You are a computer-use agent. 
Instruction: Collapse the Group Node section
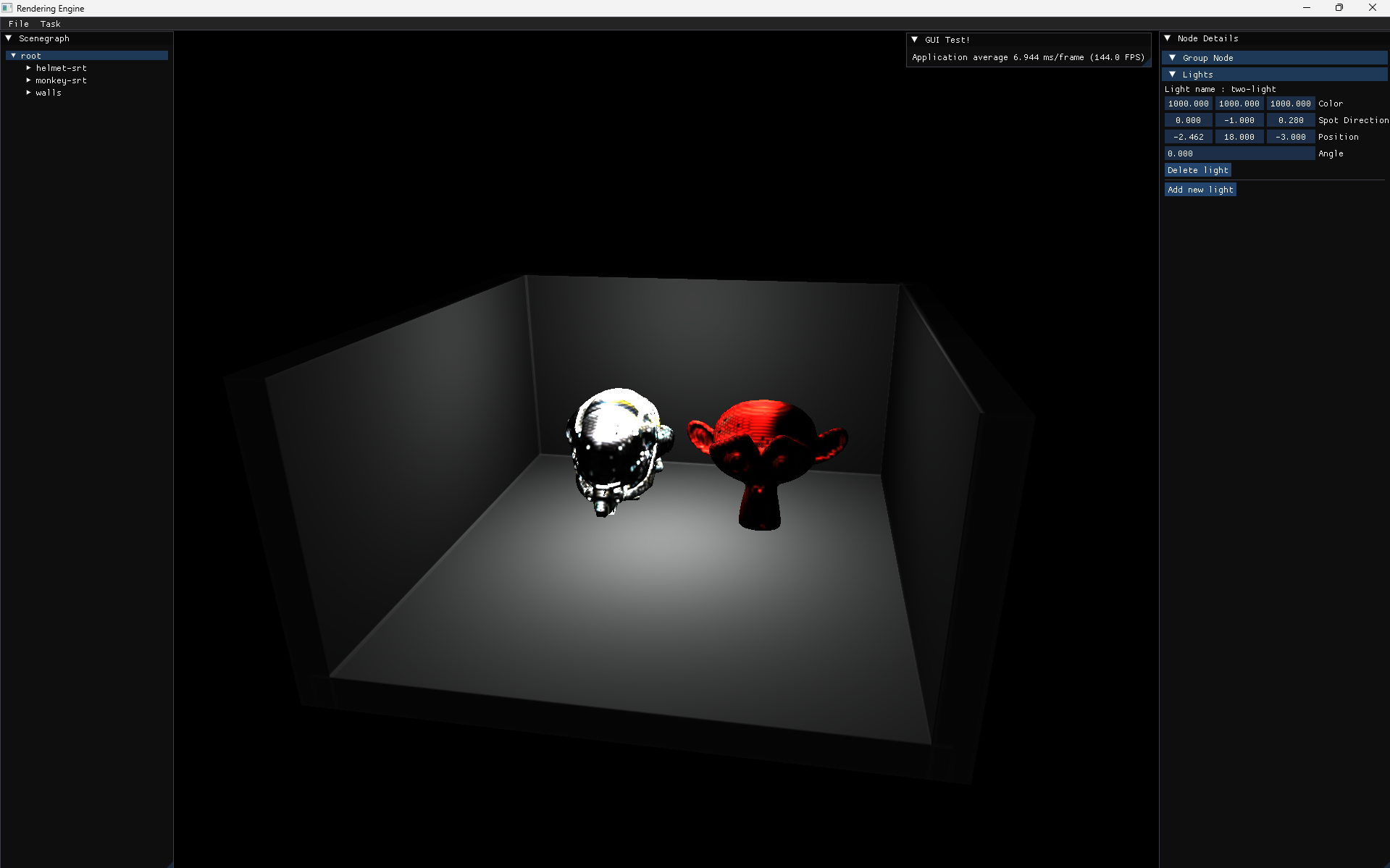tap(1173, 57)
